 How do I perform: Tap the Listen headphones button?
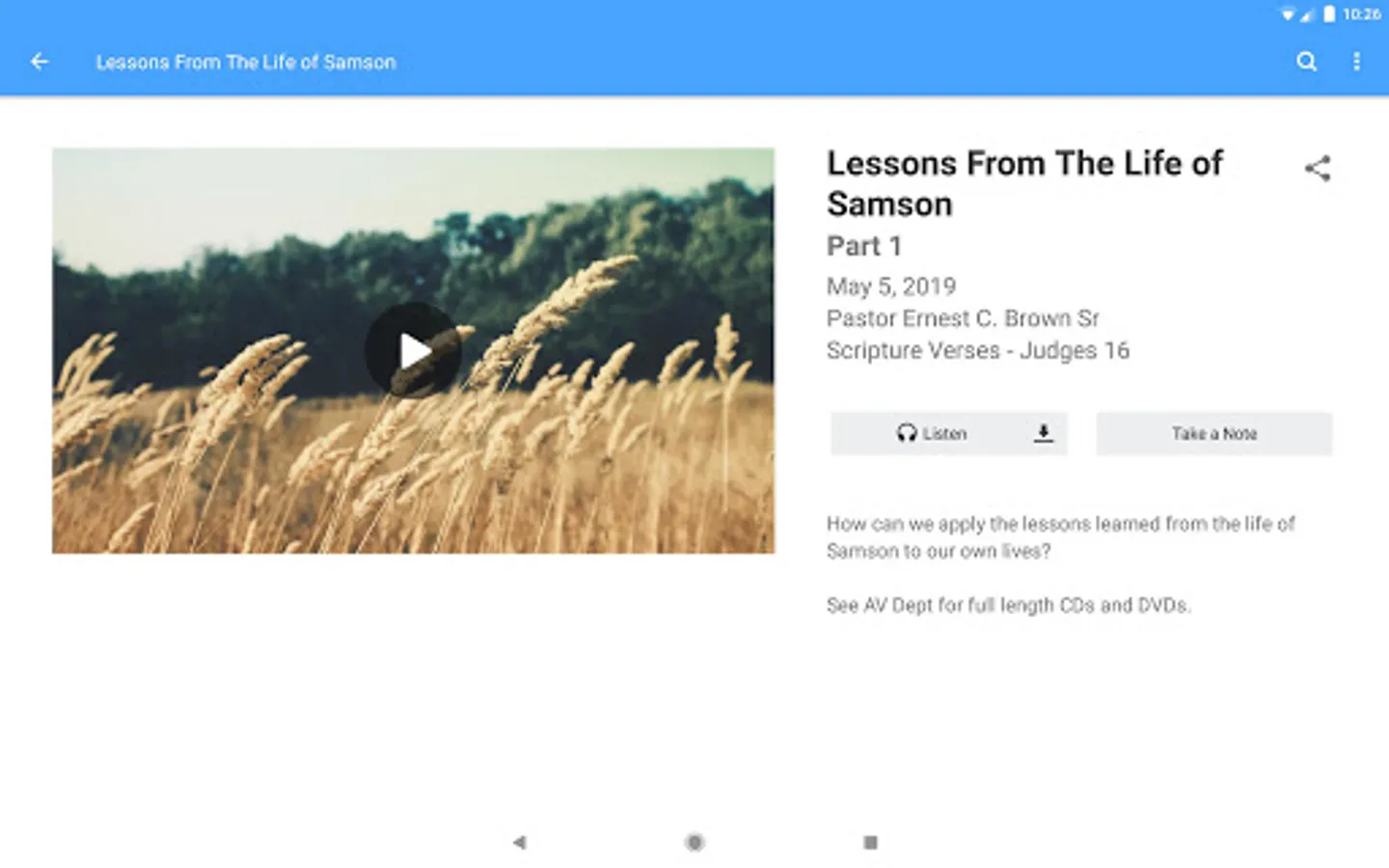[930, 434]
